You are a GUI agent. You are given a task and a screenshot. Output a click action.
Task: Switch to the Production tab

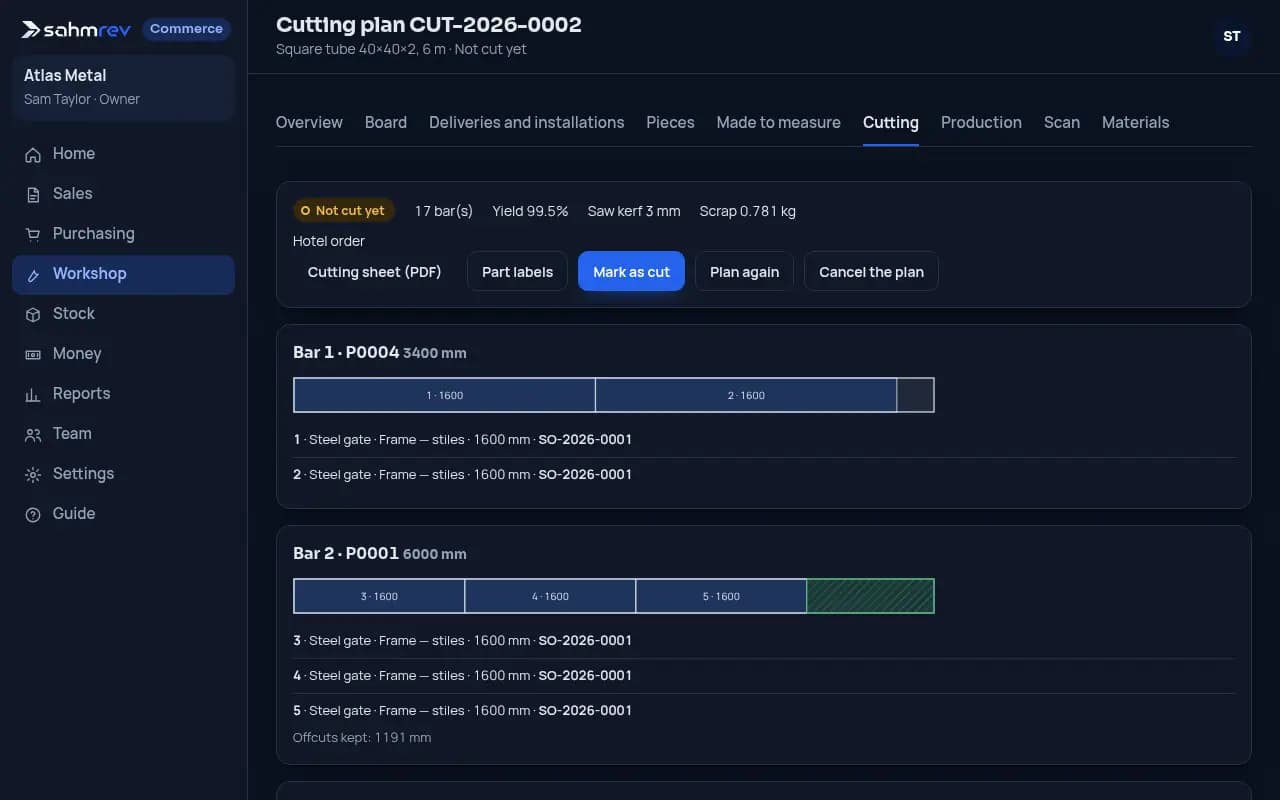981,122
